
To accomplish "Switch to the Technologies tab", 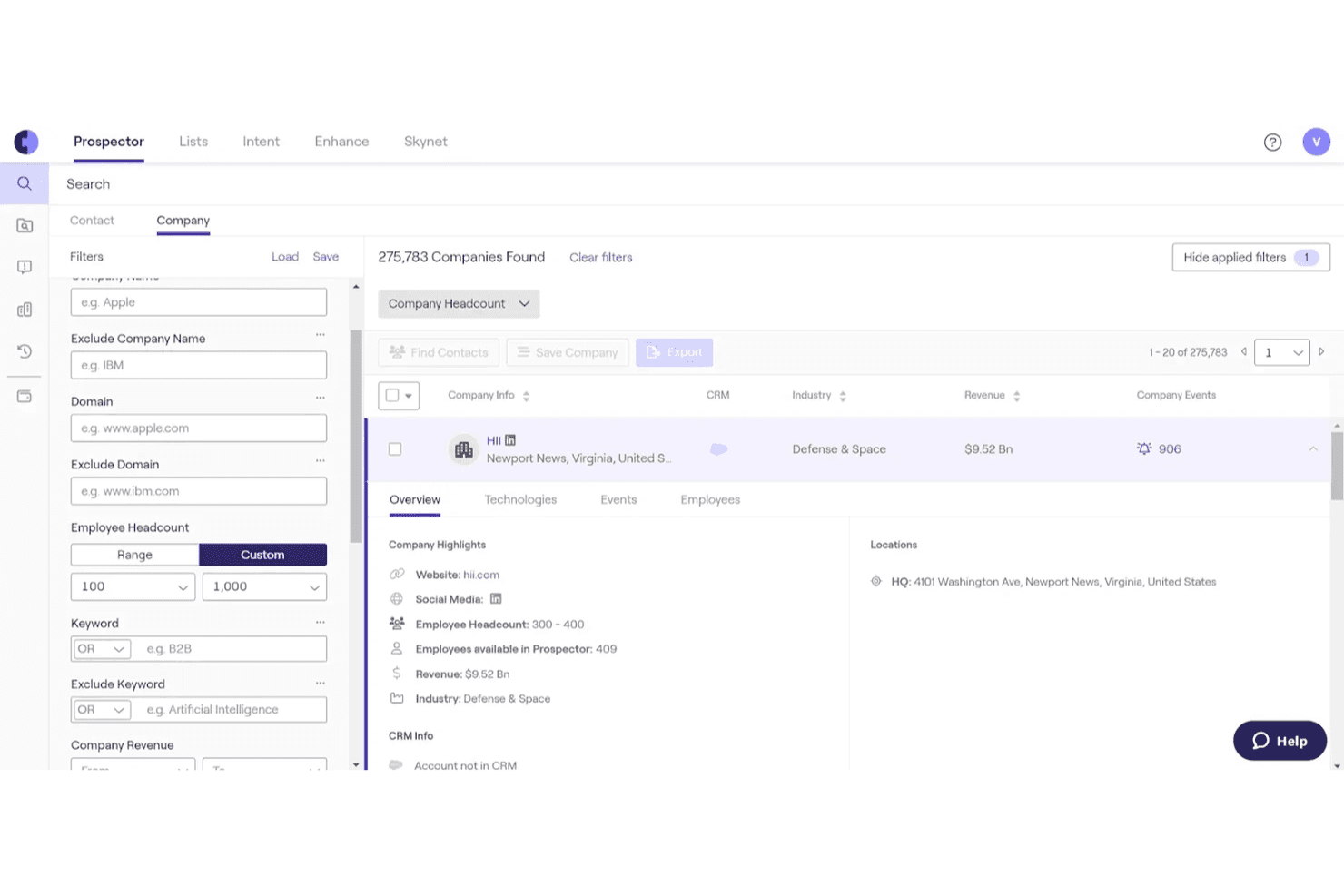I will (x=520, y=499).
